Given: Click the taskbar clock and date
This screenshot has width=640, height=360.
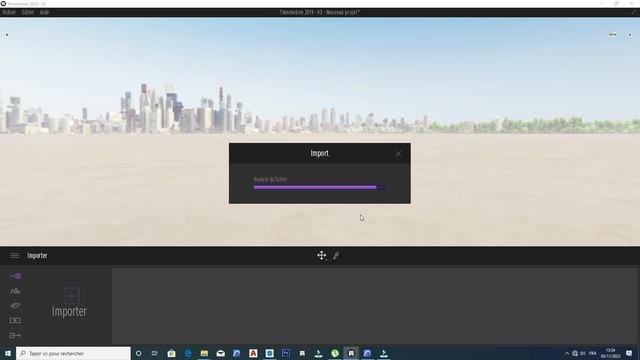Looking at the screenshot, I should click(611, 353).
